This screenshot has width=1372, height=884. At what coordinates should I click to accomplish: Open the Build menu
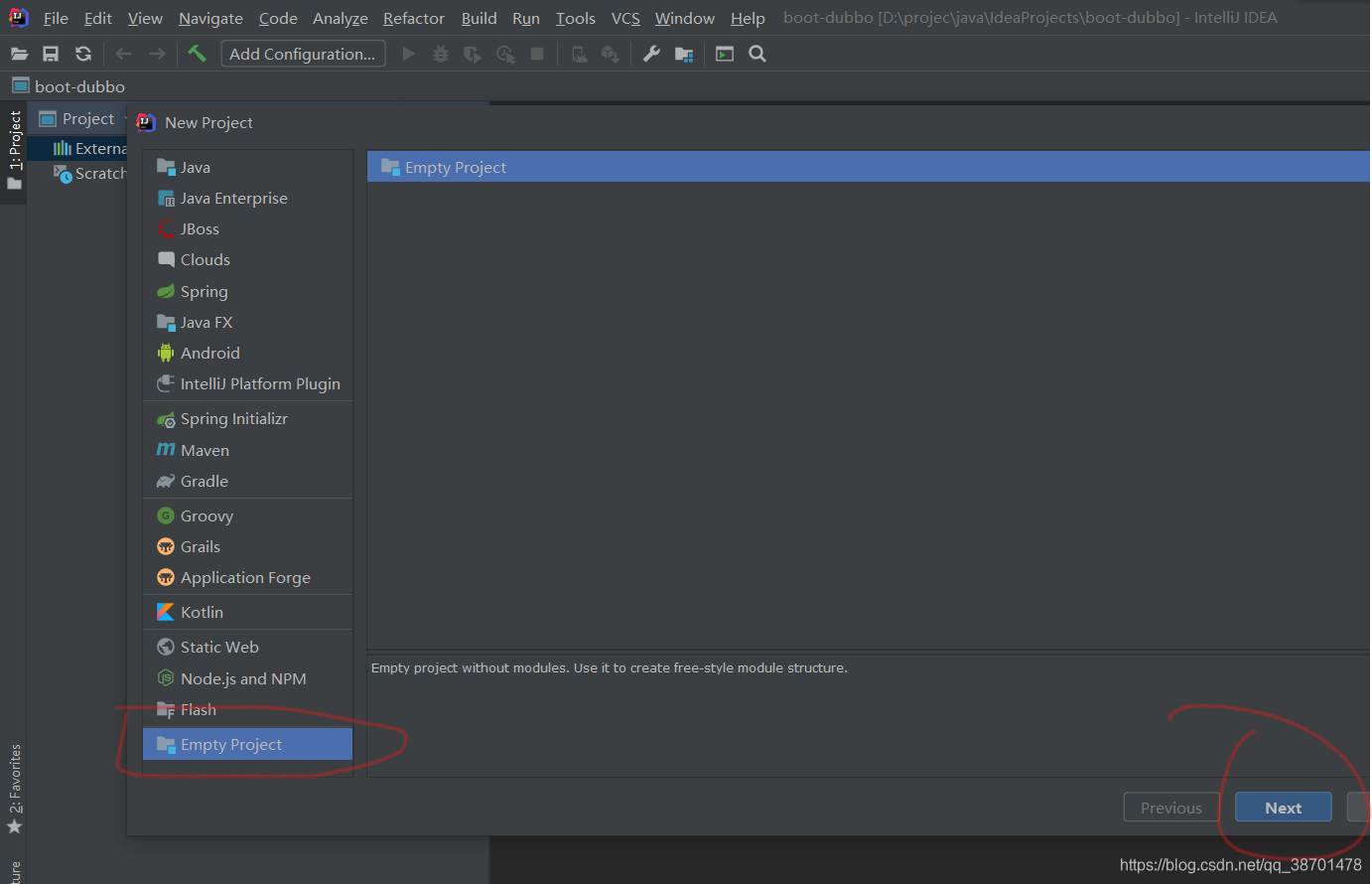click(x=479, y=18)
